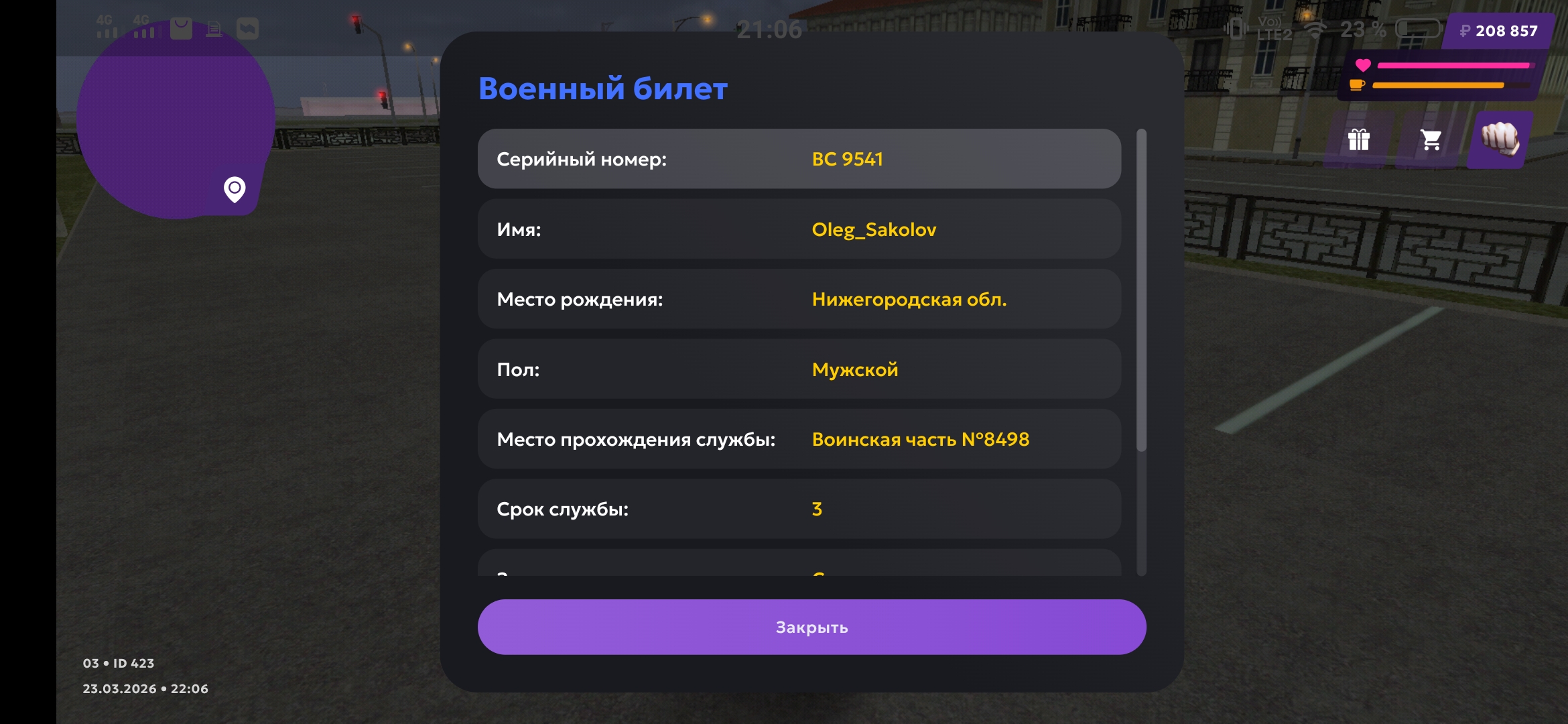Screen dimensions: 1568x724
Task: Tap the location pin on the minimap
Action: pos(235,189)
